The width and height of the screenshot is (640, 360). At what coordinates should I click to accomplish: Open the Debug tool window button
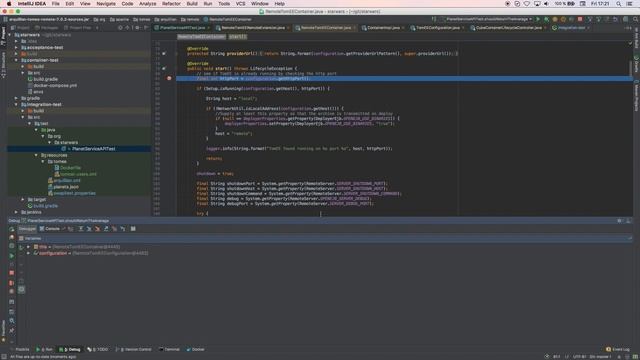[70, 350]
